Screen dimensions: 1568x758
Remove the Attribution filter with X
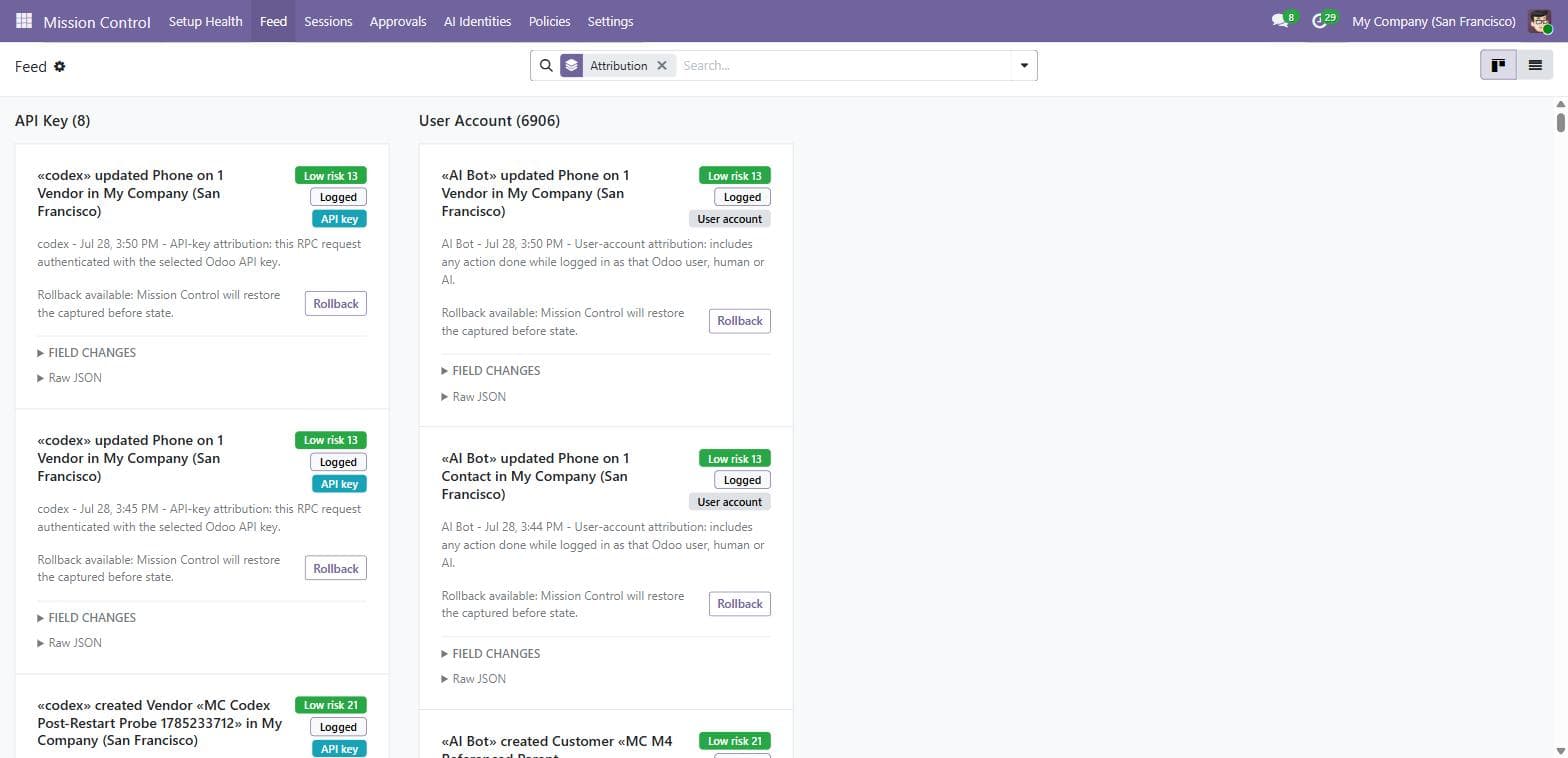tap(661, 65)
